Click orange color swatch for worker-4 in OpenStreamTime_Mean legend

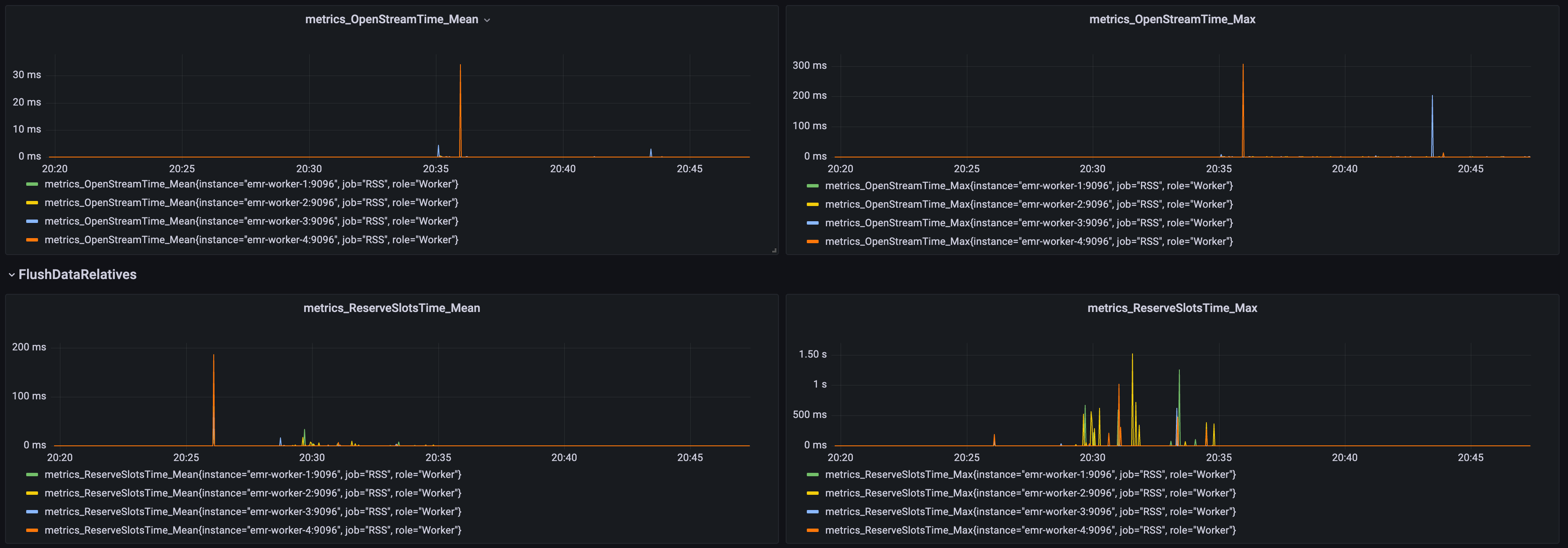(x=32, y=240)
